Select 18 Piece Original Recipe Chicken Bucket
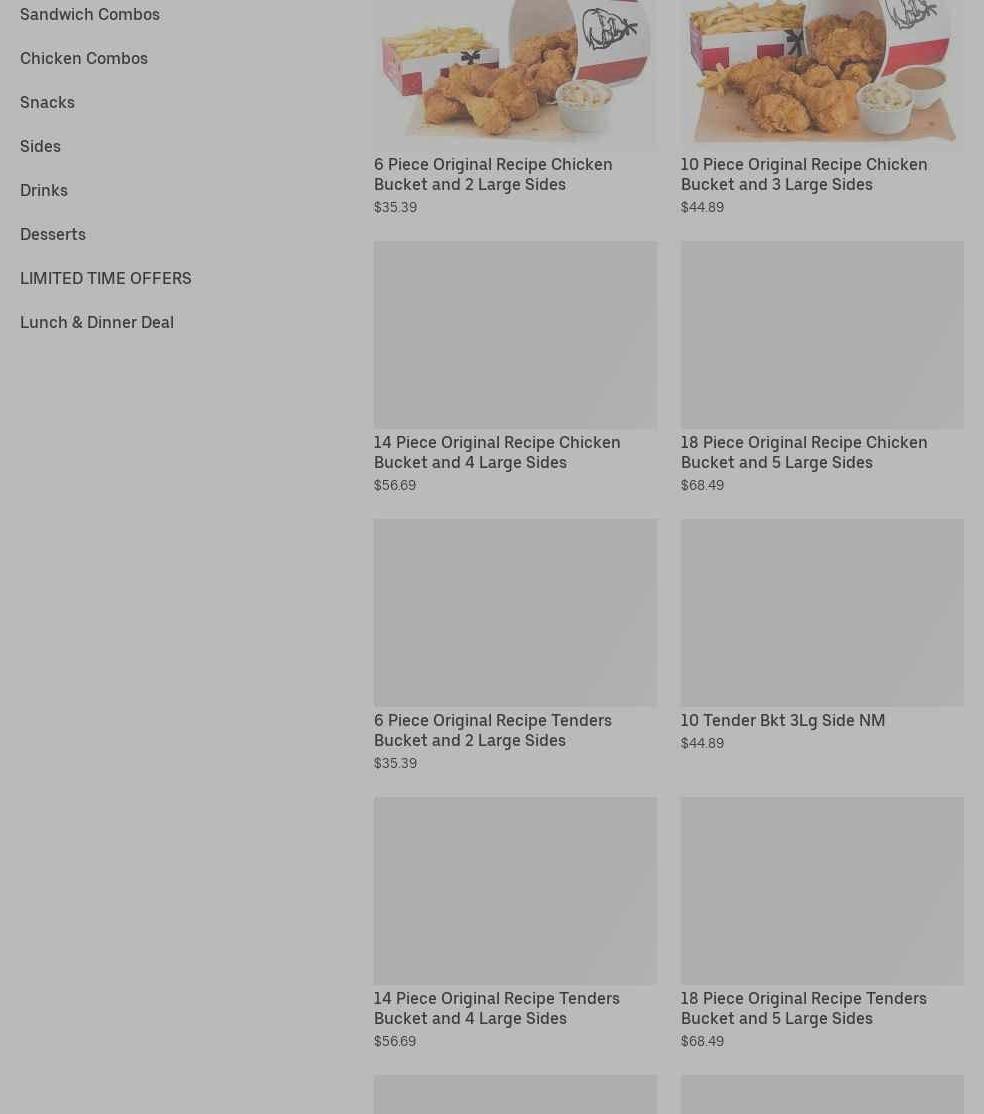984x1114 pixels. point(804,453)
